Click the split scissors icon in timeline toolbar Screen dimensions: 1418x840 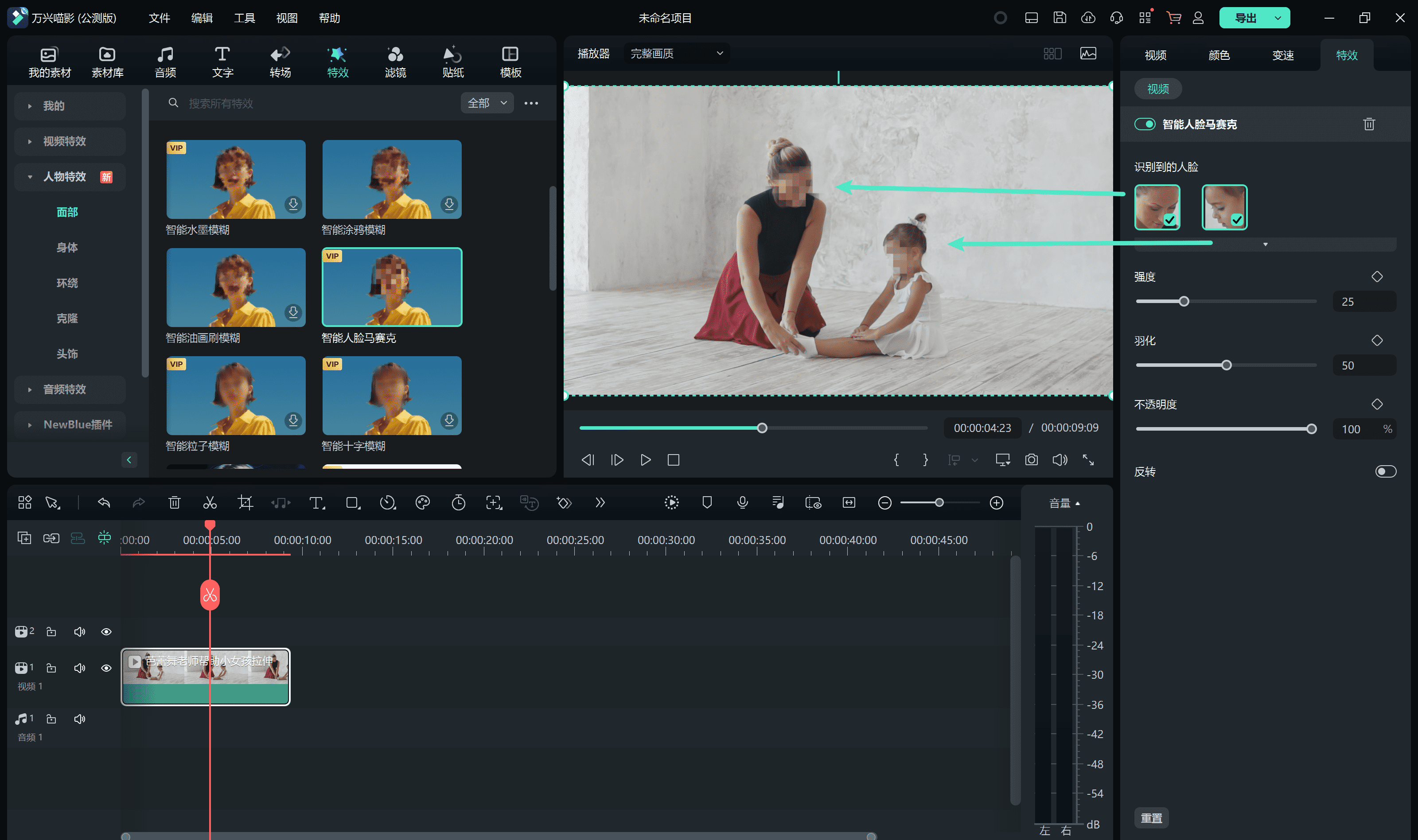(x=210, y=503)
